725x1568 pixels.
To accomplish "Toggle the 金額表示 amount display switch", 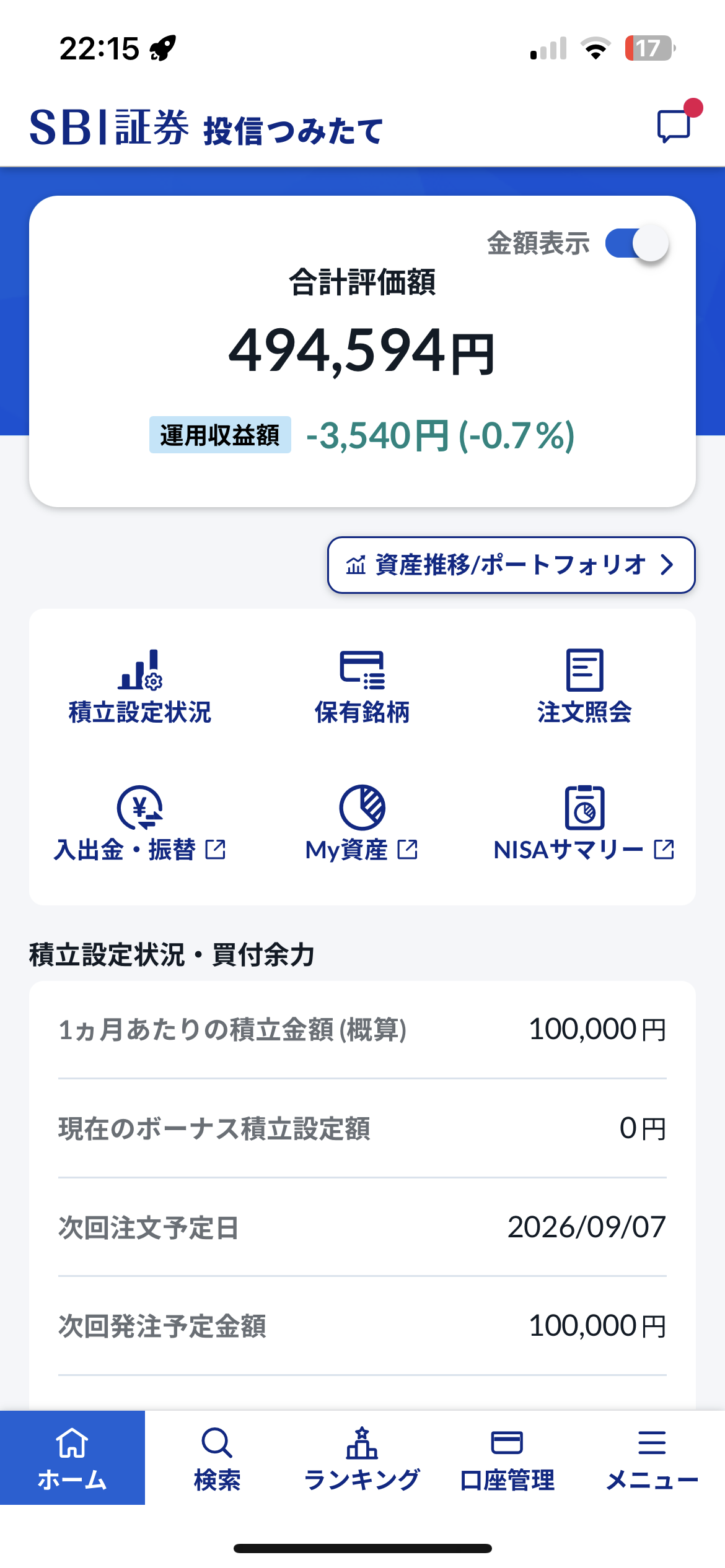I will 637,243.
